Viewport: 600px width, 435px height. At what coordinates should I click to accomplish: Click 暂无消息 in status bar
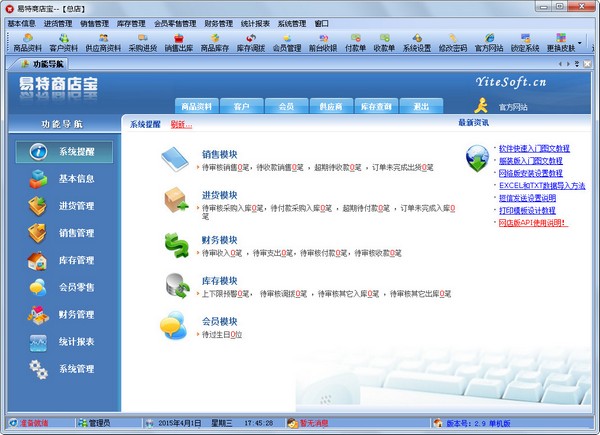[314, 423]
